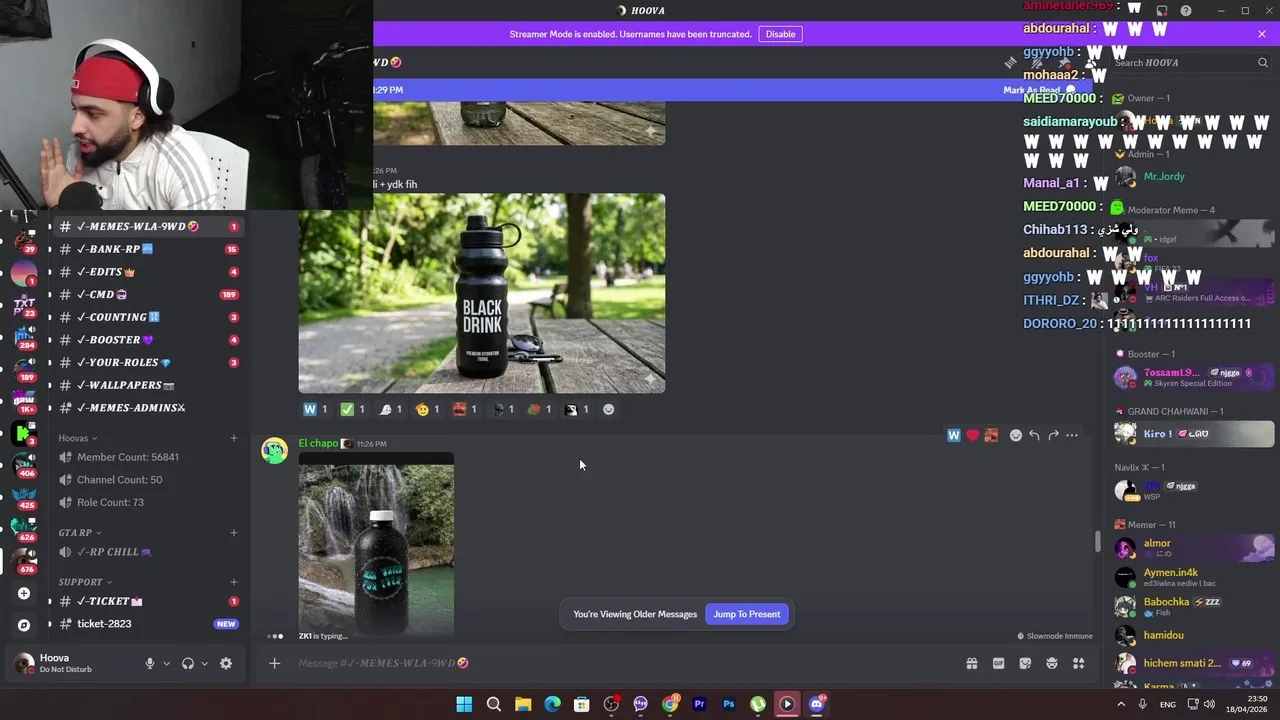Toggle the green frog reaction
The height and width of the screenshot is (720, 1280).
tap(540, 409)
